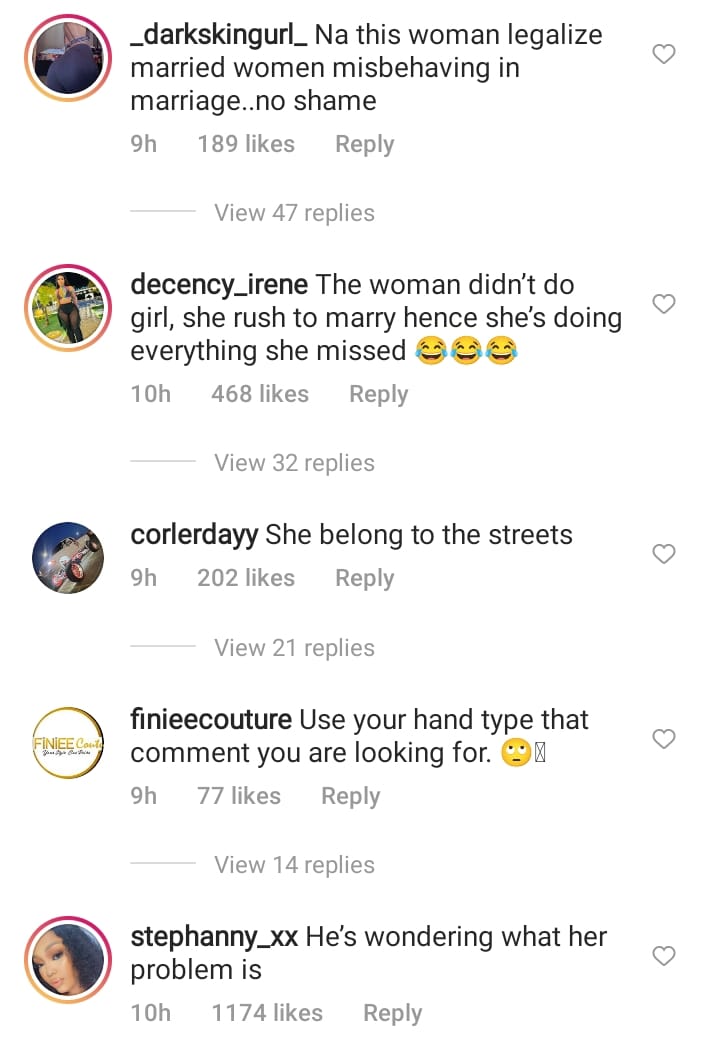Open the 1174 likes list
The height and width of the screenshot is (1037, 720).
(267, 1013)
